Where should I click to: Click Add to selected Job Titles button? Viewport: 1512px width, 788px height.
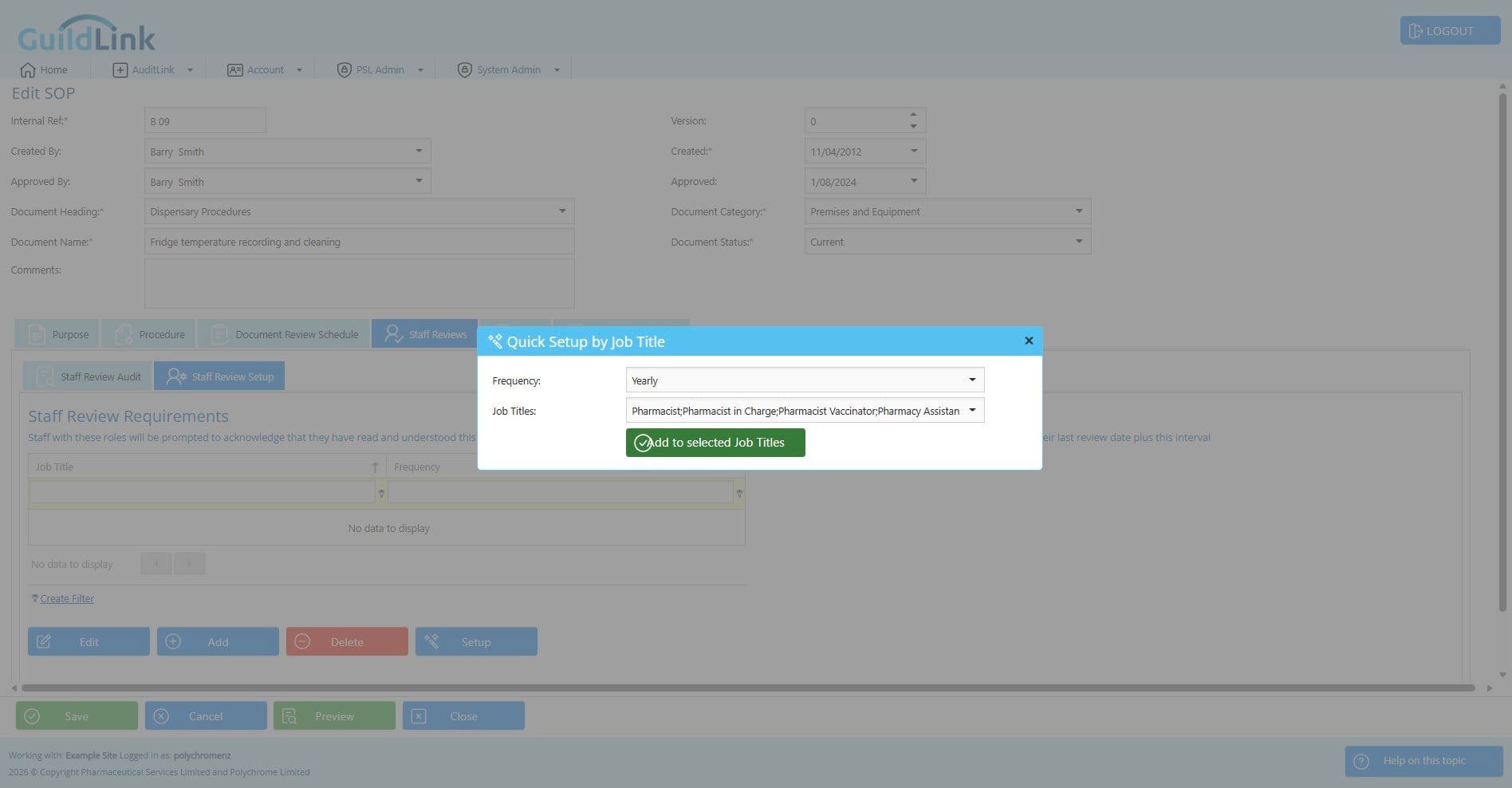pyautogui.click(x=715, y=443)
